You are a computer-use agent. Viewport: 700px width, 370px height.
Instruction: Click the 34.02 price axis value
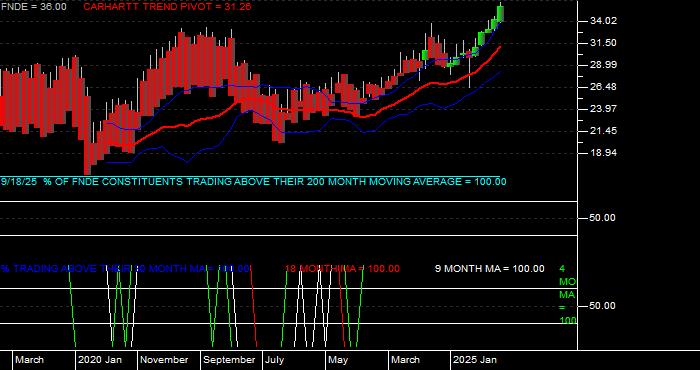[x=604, y=21]
